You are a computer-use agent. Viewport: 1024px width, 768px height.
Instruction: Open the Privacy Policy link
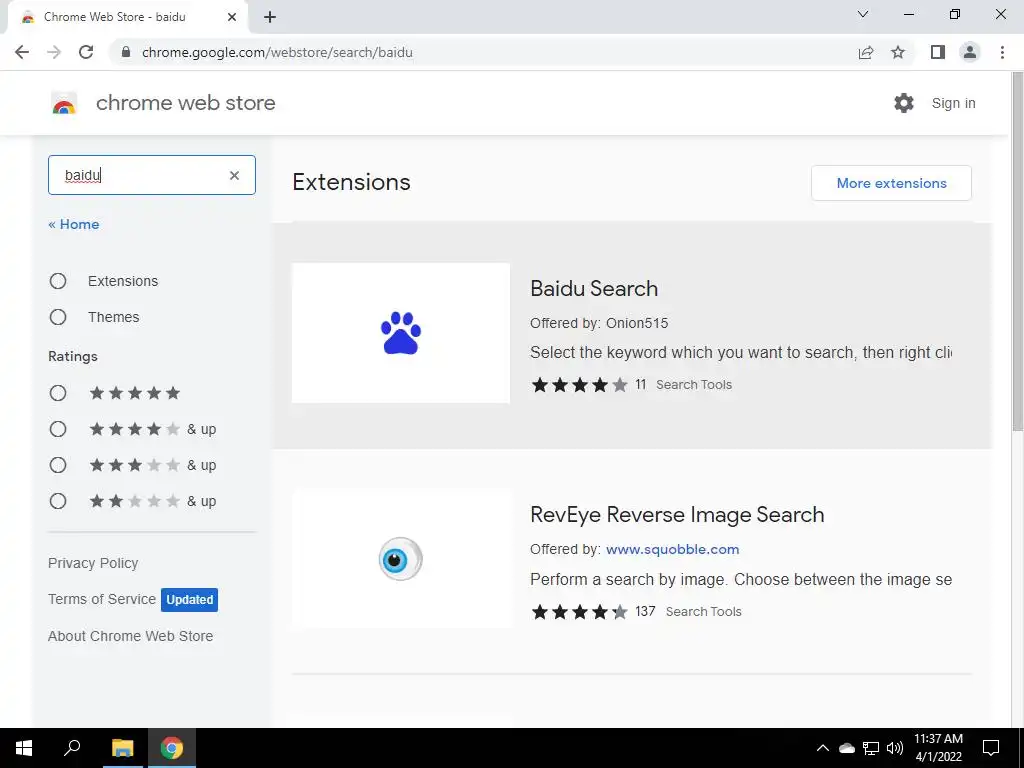point(93,563)
